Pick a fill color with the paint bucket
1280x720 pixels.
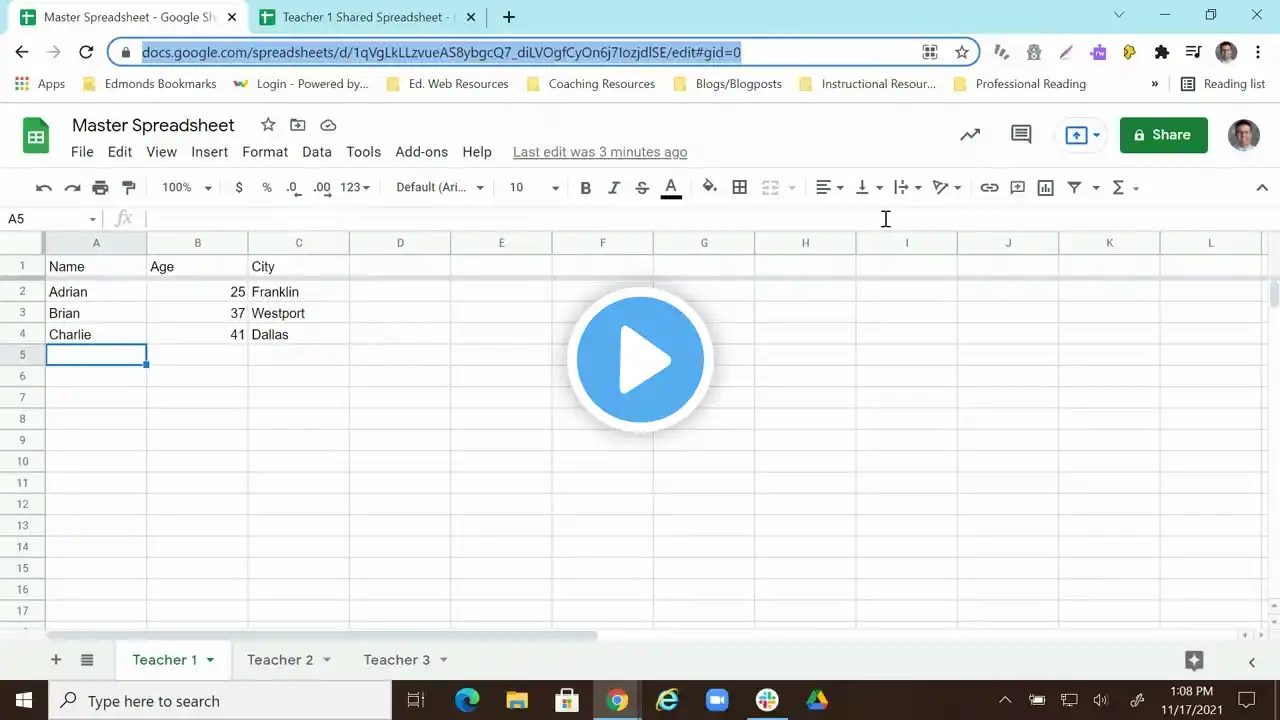(710, 187)
